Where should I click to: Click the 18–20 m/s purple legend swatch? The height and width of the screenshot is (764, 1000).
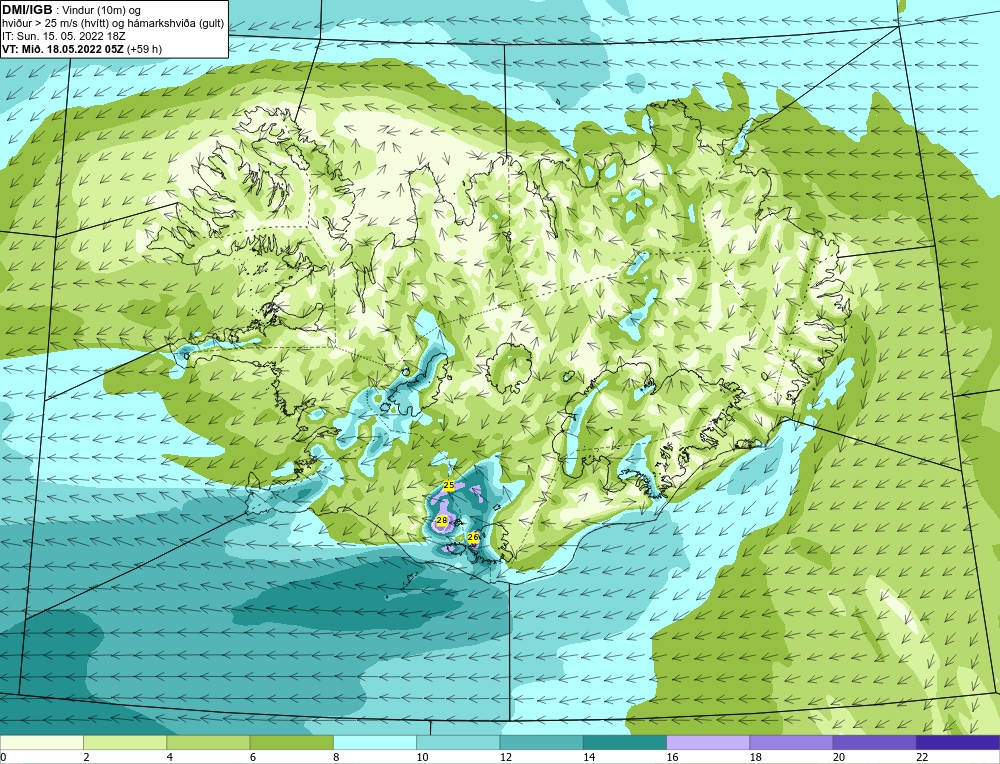point(791,742)
